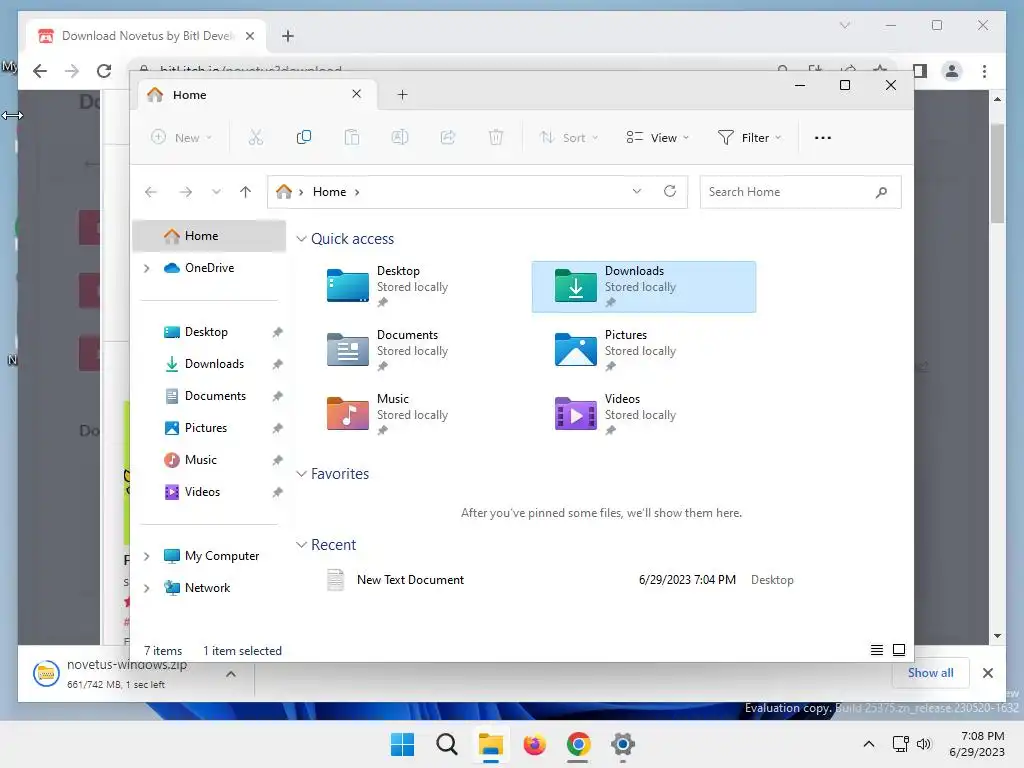Viewport: 1024px width, 768px height.
Task: Open Chrome three-dot menu
Action: (984, 71)
